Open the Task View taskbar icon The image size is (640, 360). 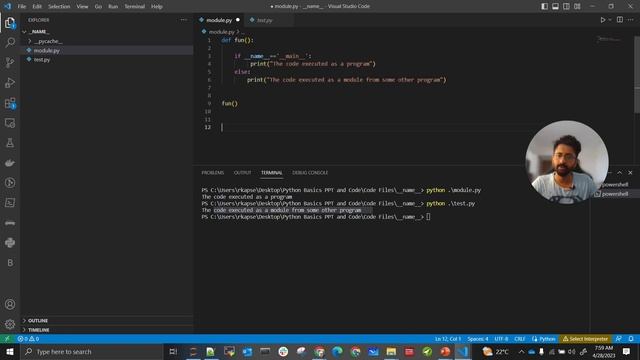point(173,351)
